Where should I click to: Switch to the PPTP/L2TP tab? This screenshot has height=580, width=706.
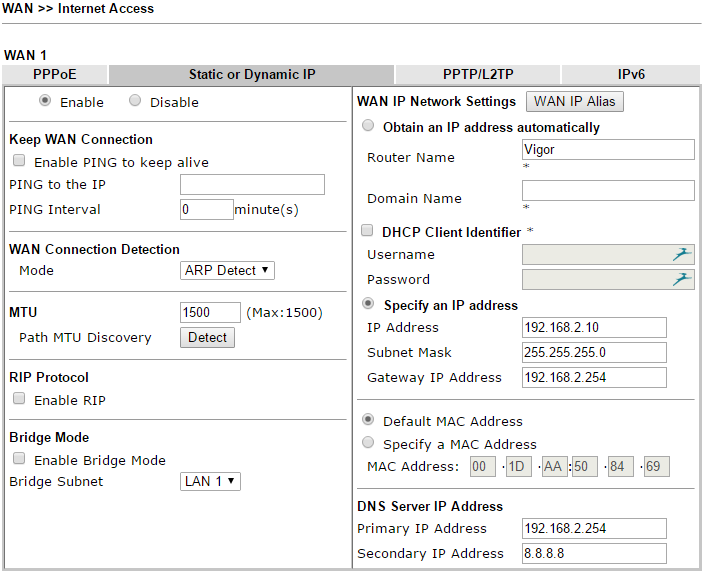pyautogui.click(x=478, y=74)
